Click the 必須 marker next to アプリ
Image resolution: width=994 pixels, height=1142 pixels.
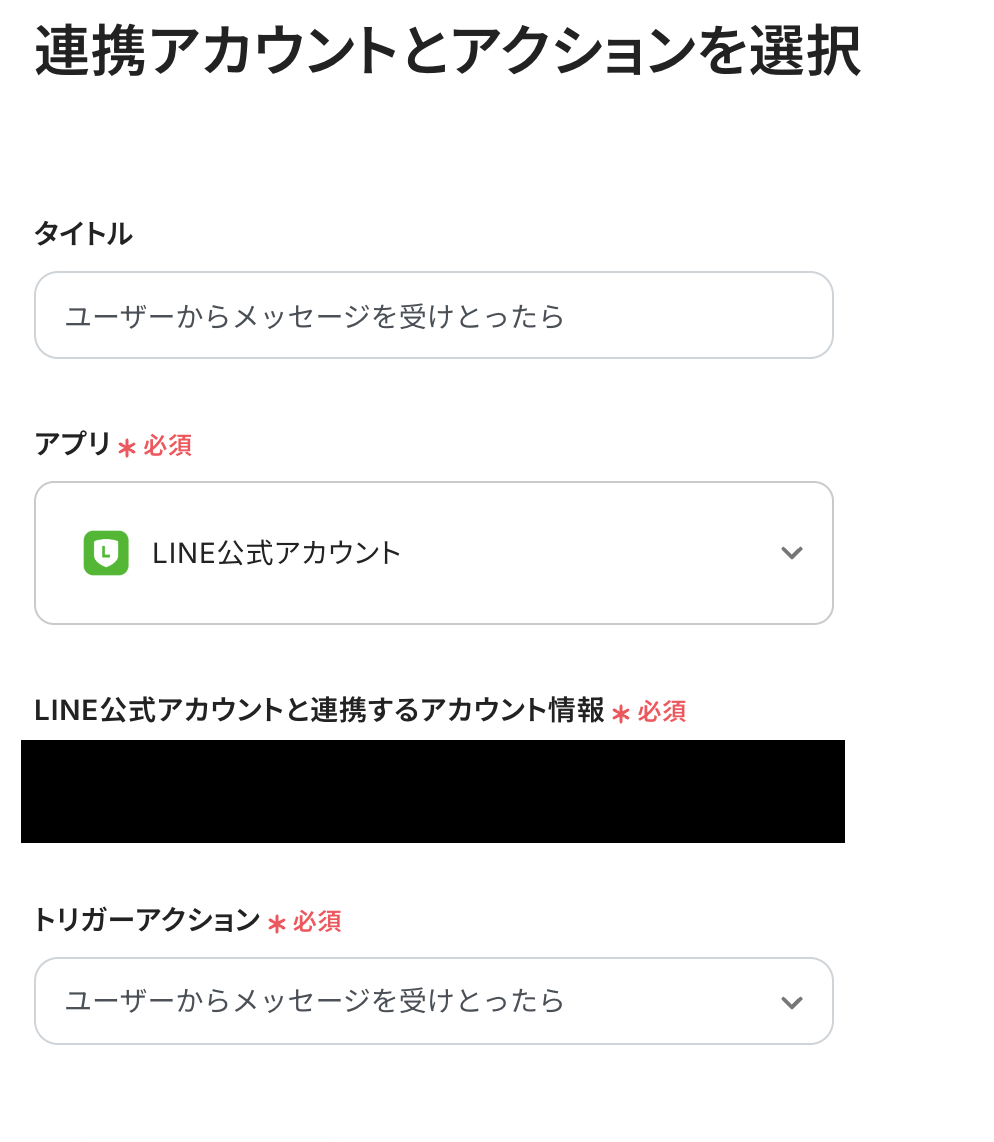[167, 445]
